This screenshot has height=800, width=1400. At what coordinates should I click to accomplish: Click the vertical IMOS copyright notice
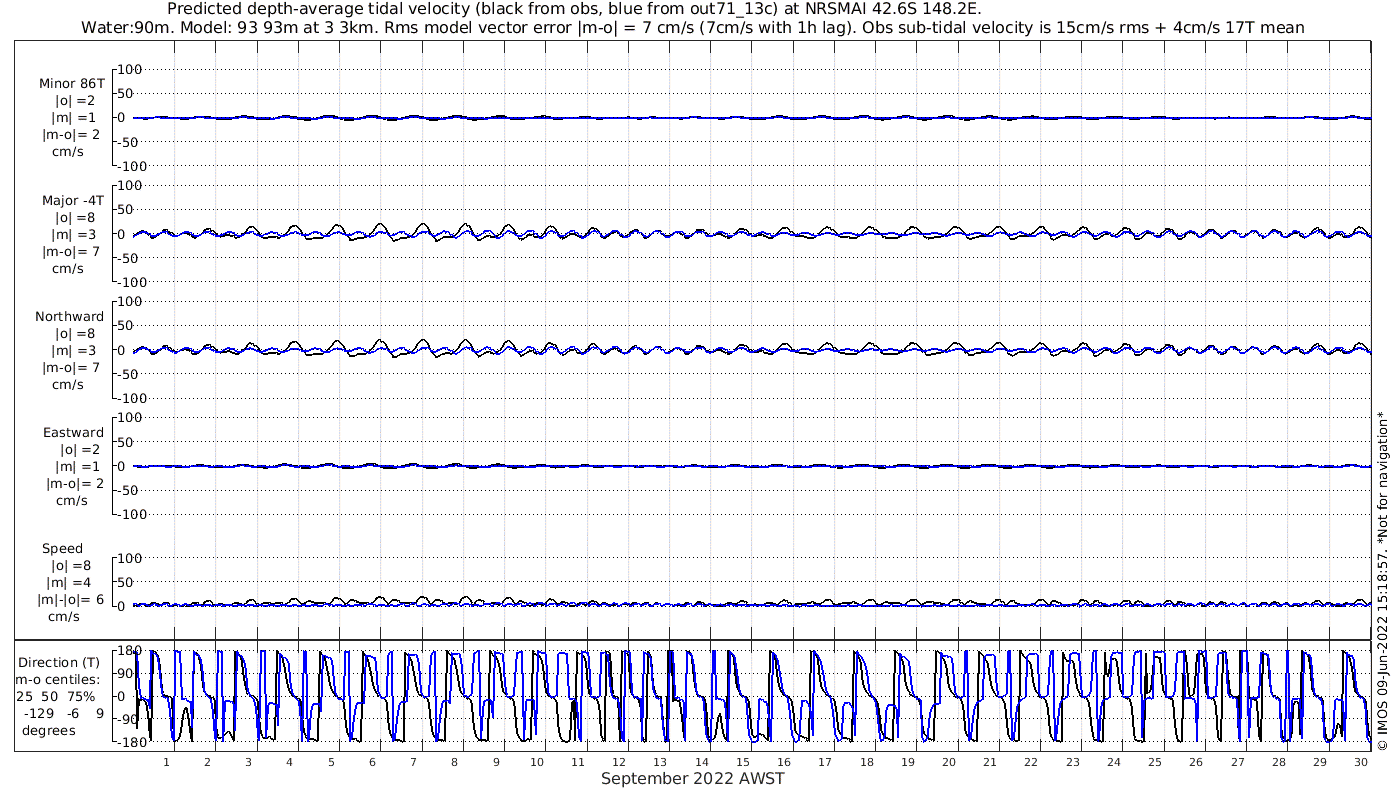(x=1382, y=581)
